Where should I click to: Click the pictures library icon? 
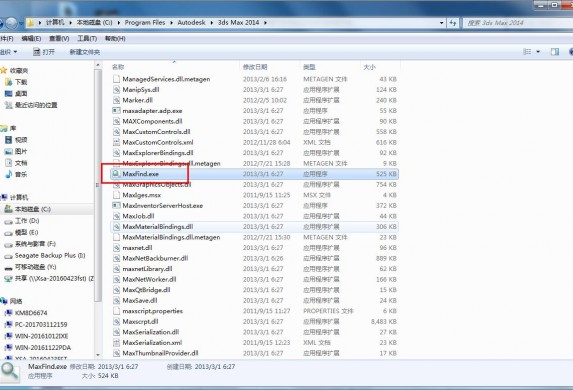pyautogui.click(x=8, y=151)
